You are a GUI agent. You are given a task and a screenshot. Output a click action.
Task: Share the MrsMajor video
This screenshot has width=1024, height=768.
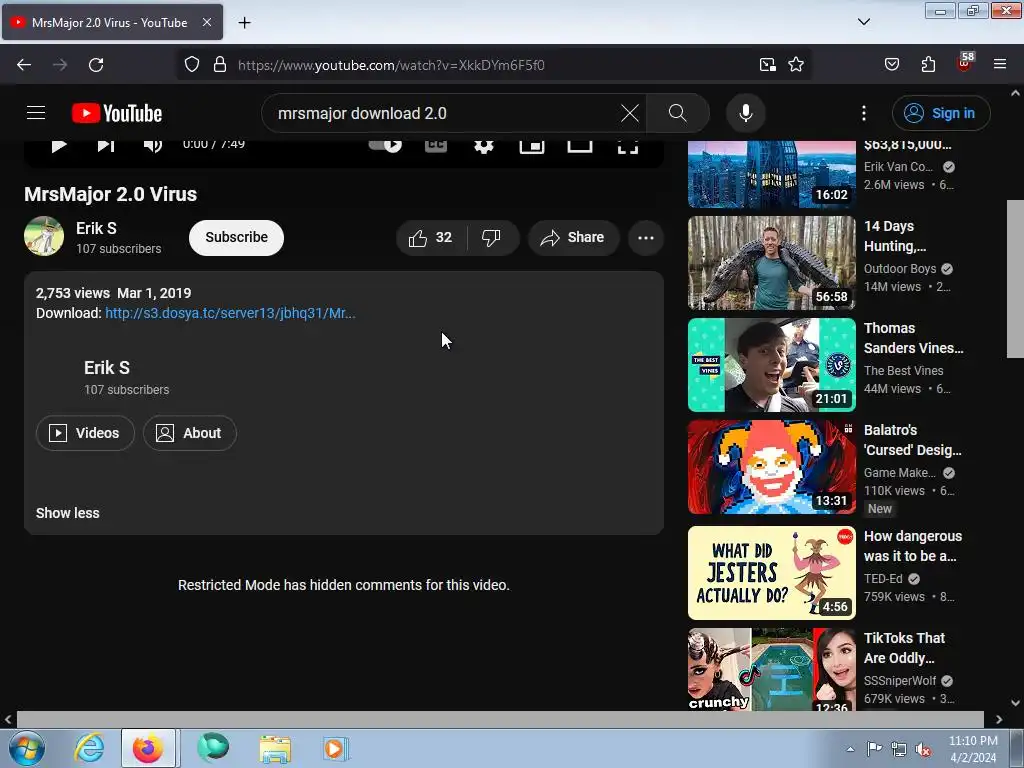tap(573, 238)
